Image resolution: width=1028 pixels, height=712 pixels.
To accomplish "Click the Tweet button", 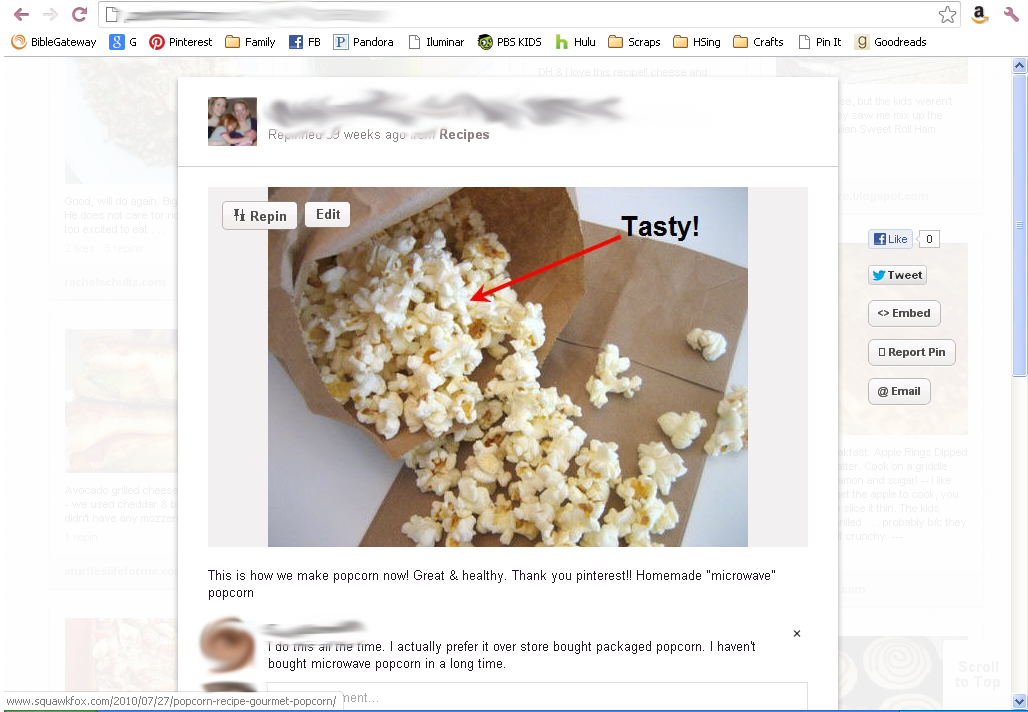I will tap(898, 275).
